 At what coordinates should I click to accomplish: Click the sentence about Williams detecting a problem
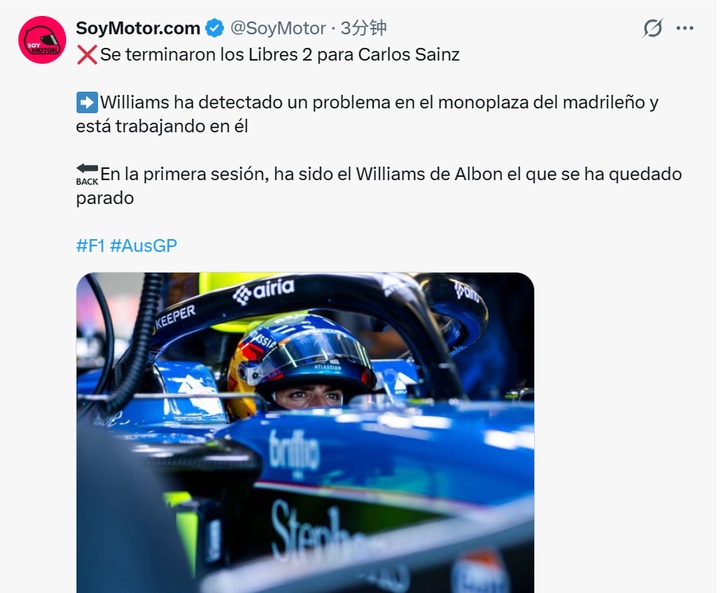(367, 114)
